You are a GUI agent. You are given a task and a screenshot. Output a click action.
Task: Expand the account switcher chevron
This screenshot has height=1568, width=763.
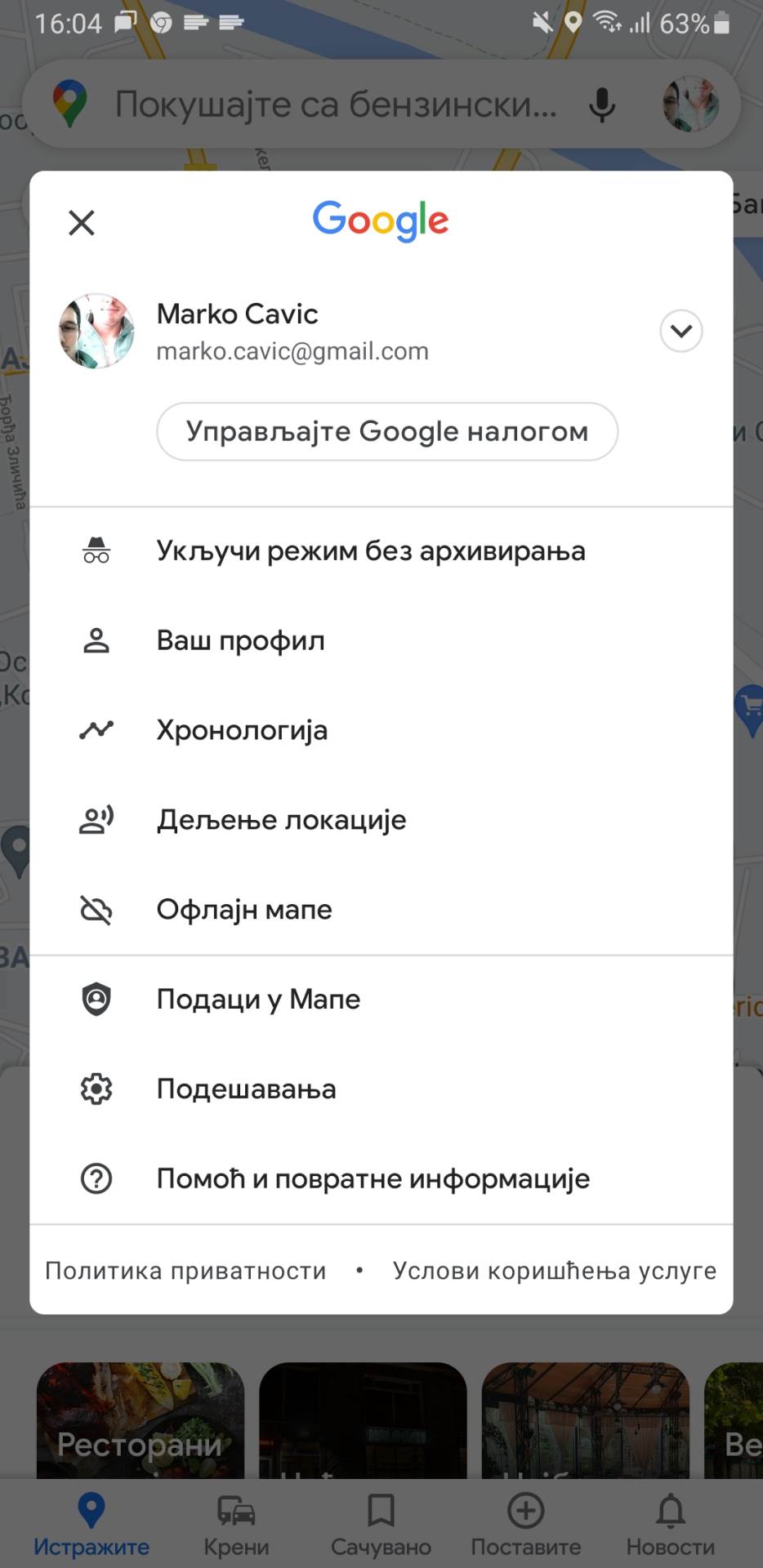pos(680,332)
